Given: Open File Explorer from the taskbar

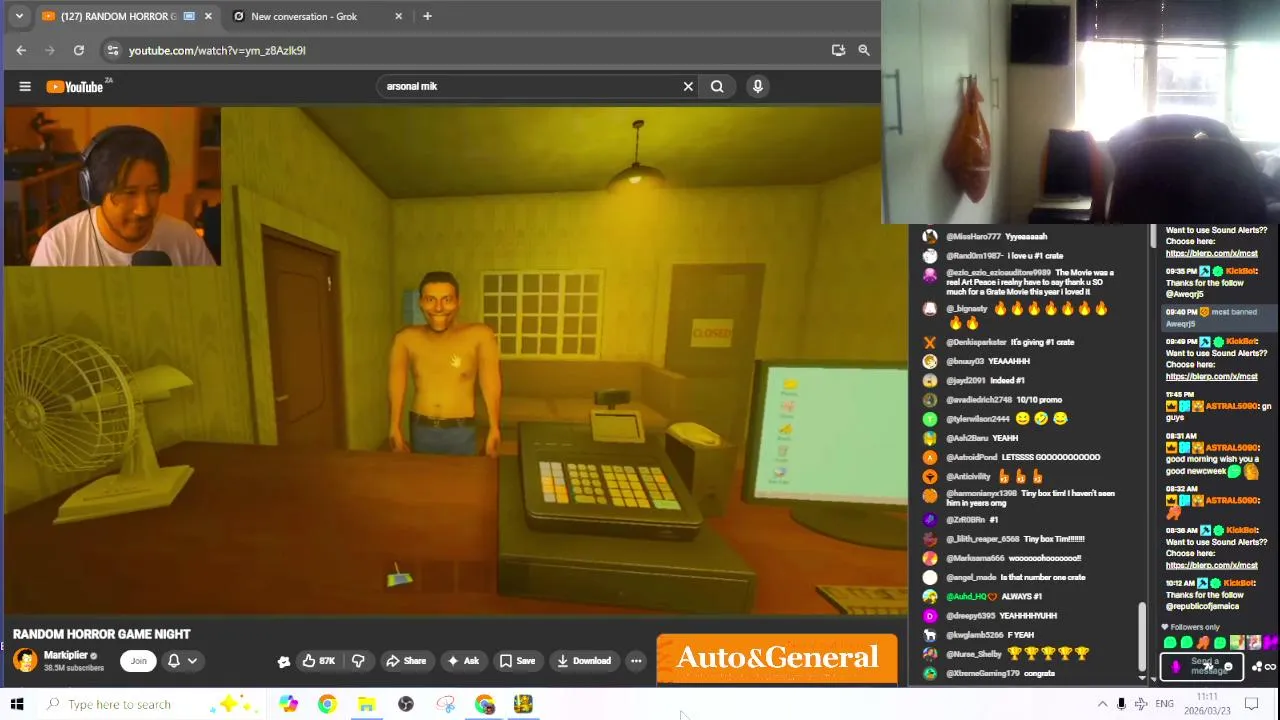Looking at the screenshot, I should 366,704.
